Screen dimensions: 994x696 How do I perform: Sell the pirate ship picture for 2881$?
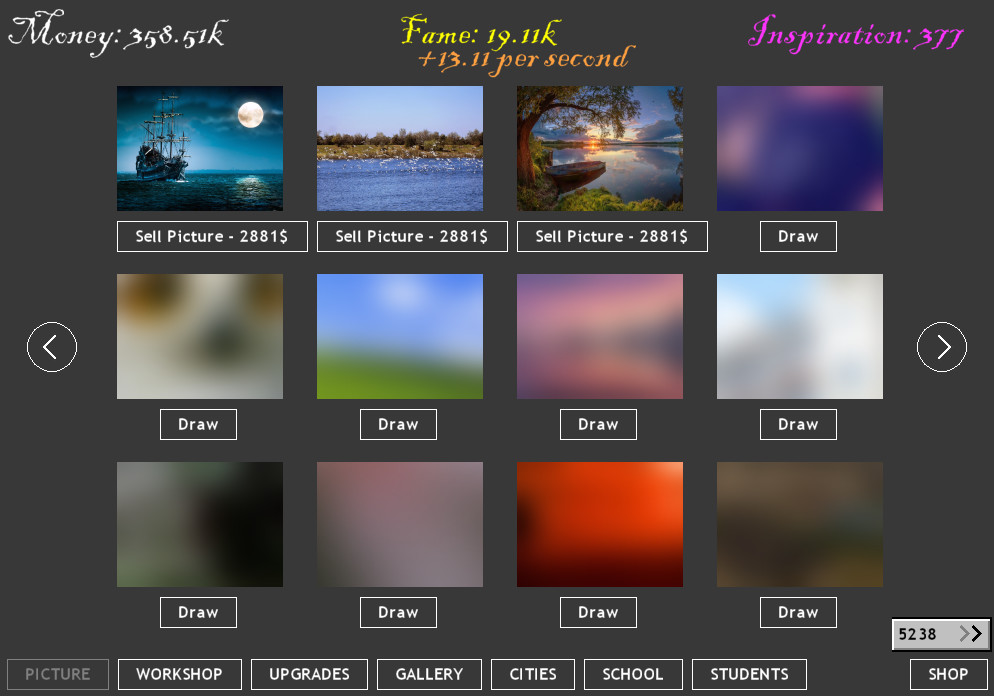212,236
